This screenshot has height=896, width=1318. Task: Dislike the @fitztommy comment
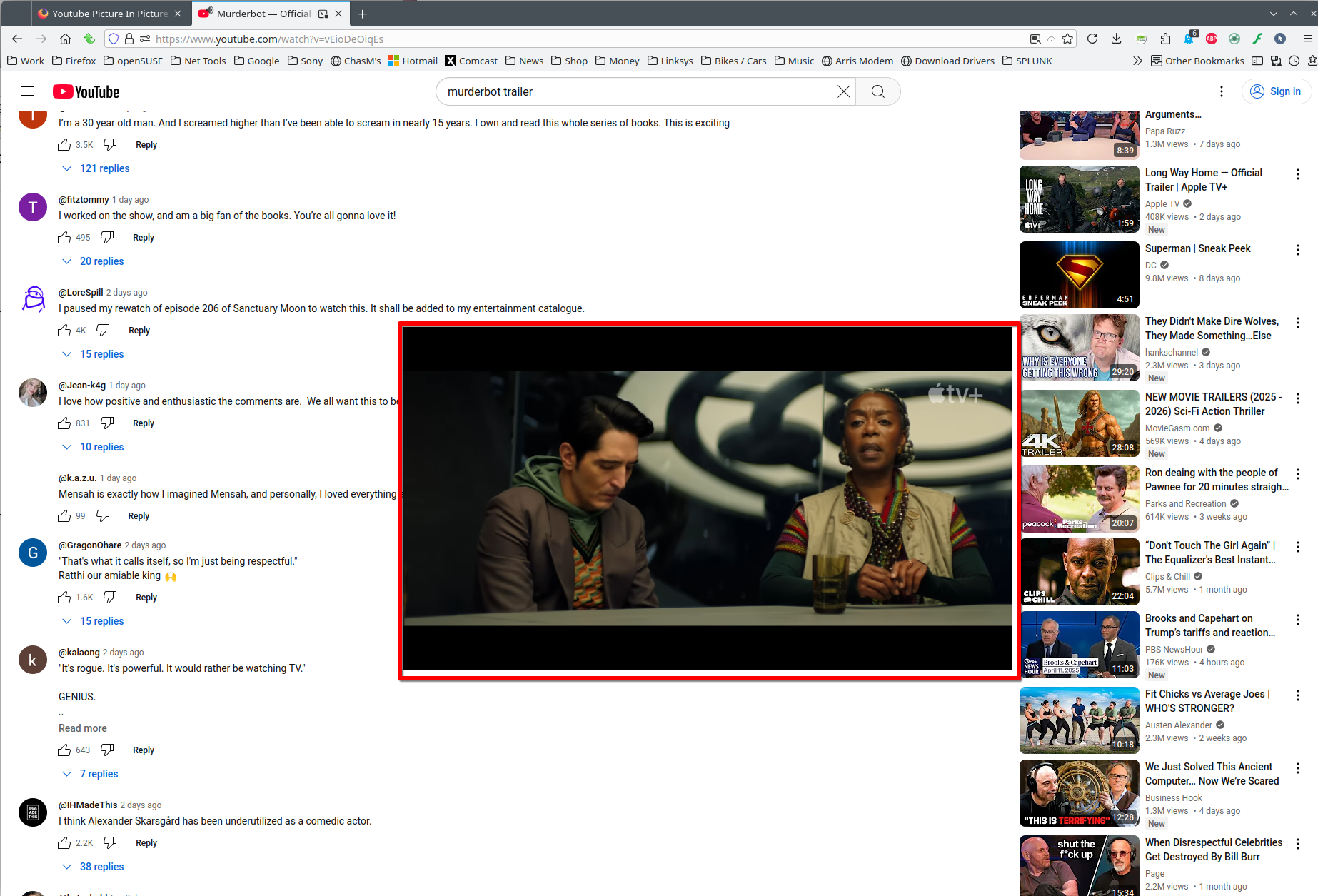click(x=107, y=237)
